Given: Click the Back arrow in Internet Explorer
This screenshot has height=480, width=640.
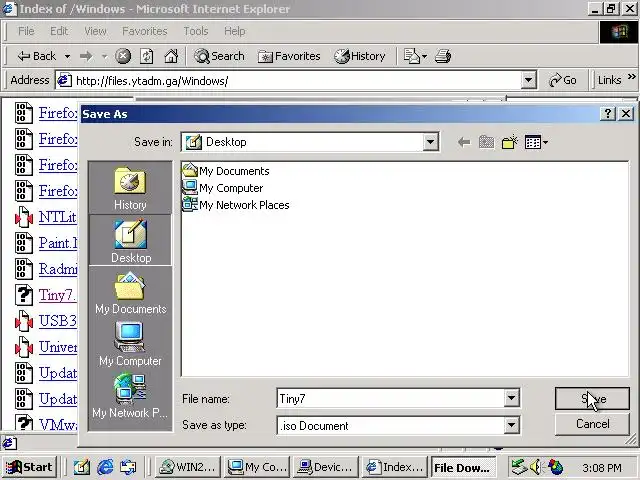Looking at the screenshot, I should pos(36,56).
